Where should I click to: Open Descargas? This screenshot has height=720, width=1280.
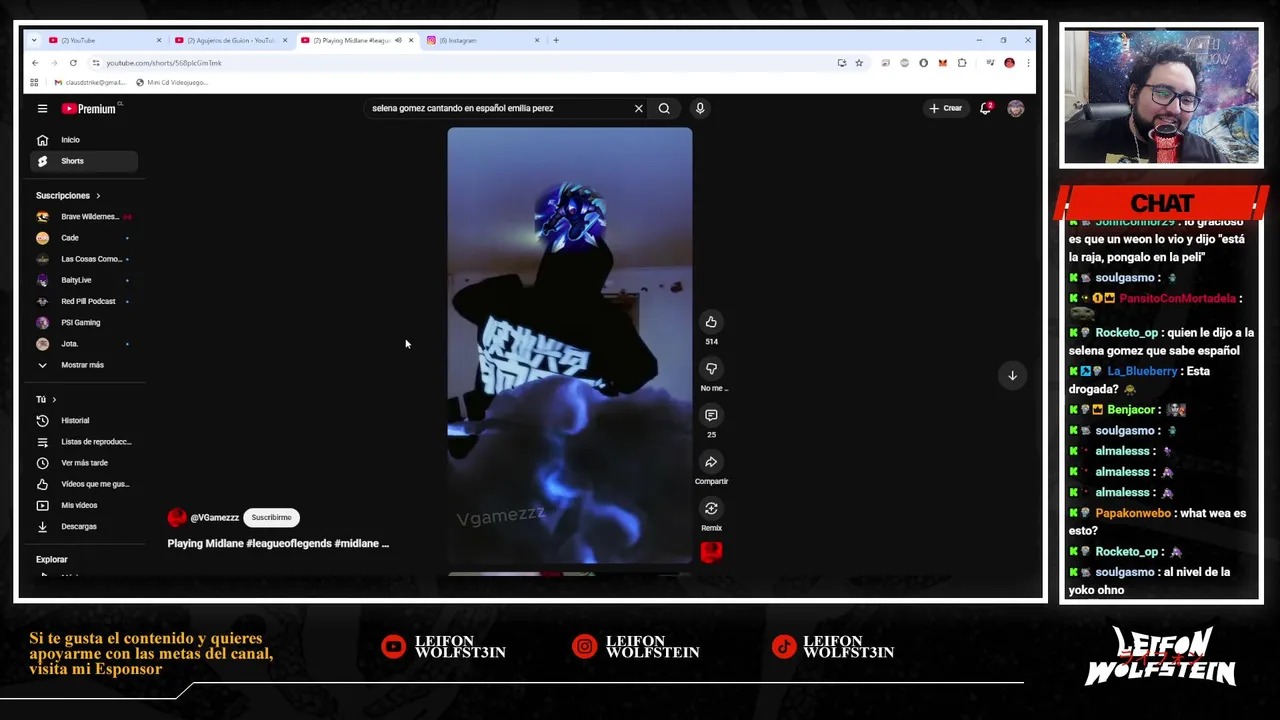pyautogui.click(x=84, y=526)
